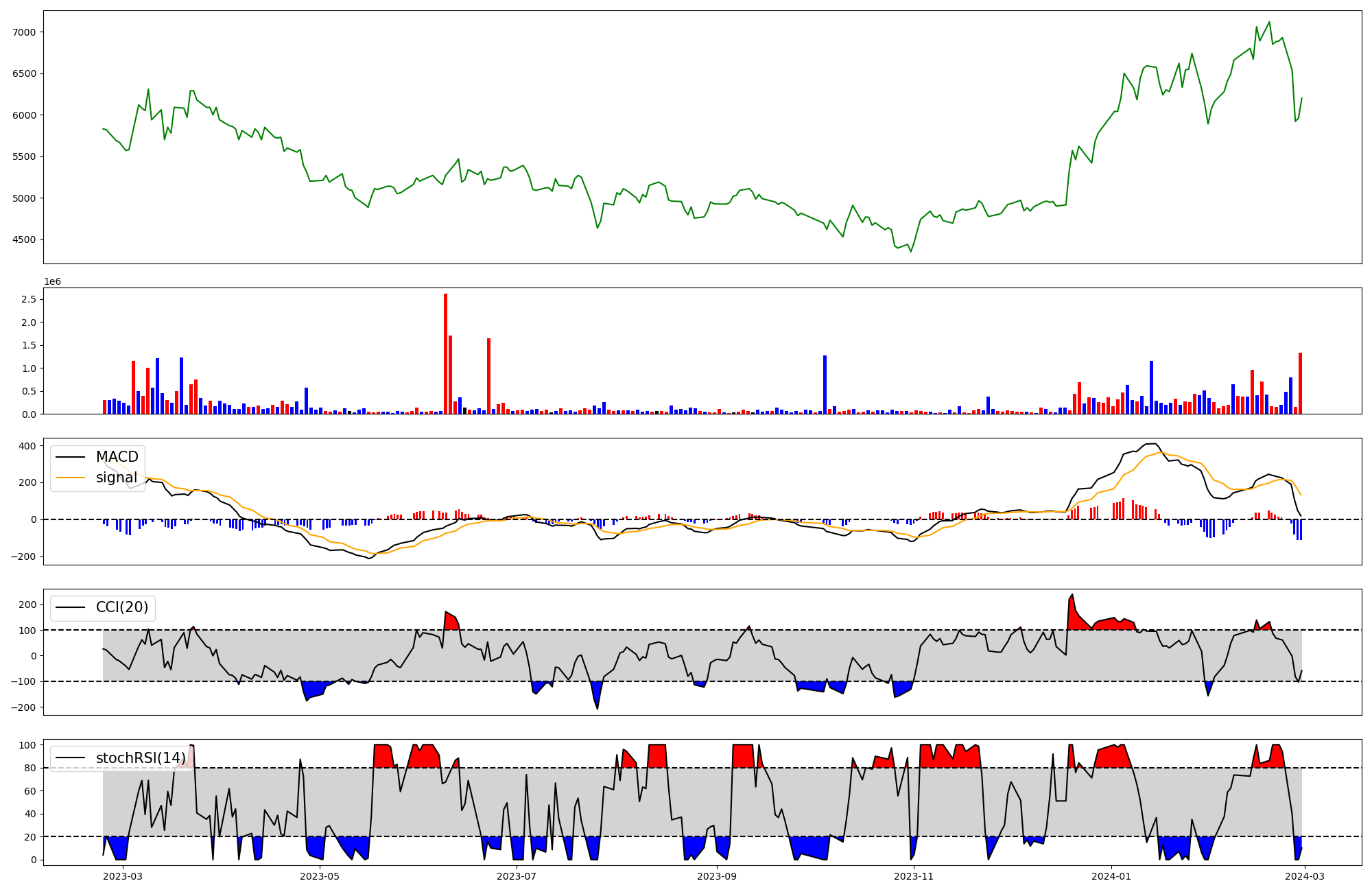Click the 2.5 volume axis tick label
Image resolution: width=1372 pixels, height=892 pixels.
29,299
